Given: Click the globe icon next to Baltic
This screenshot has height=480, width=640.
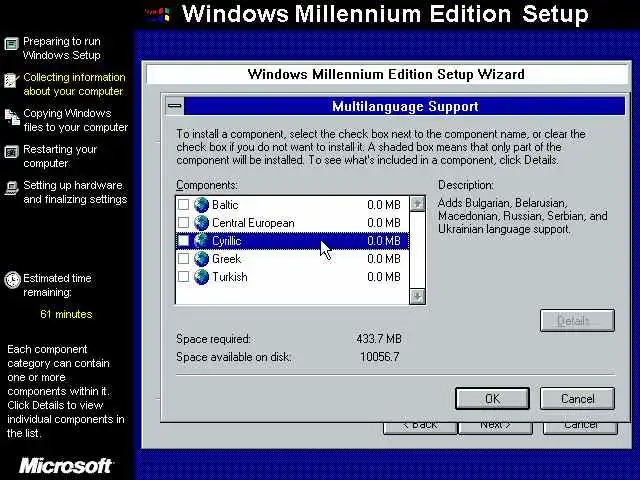Looking at the screenshot, I should (x=201, y=204).
